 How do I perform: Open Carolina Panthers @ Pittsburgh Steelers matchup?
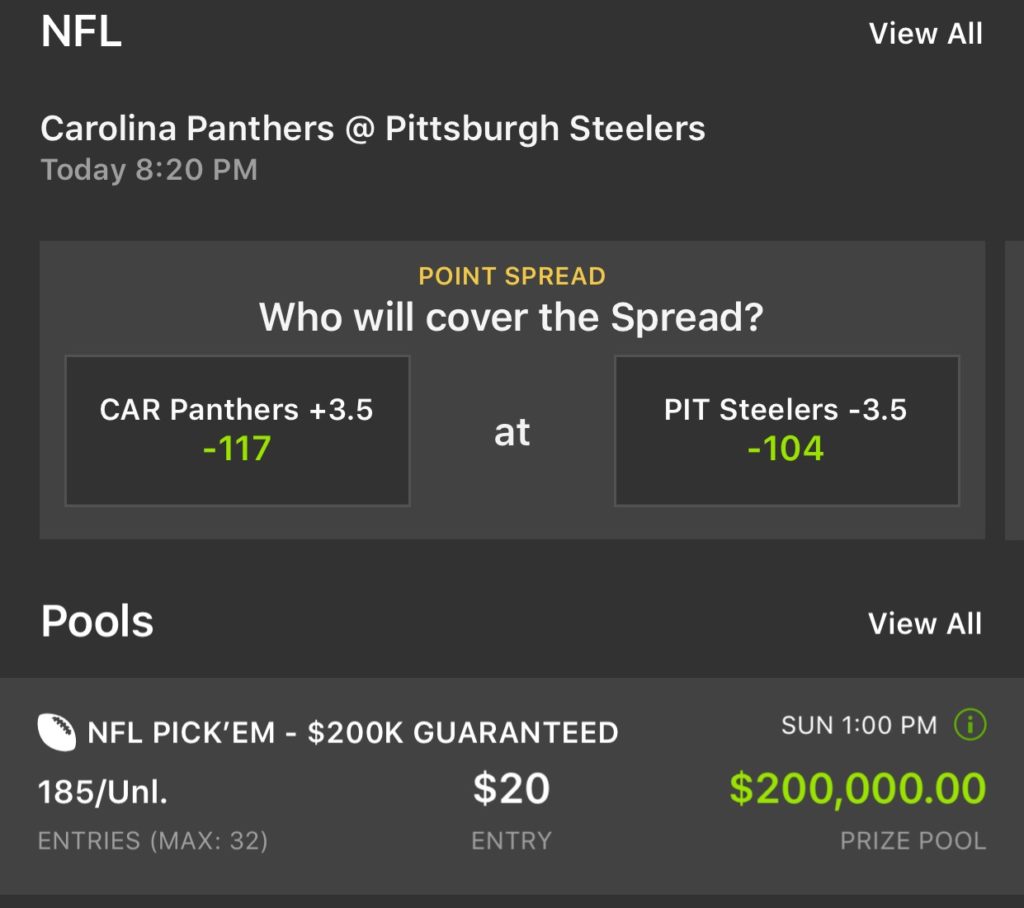point(372,128)
